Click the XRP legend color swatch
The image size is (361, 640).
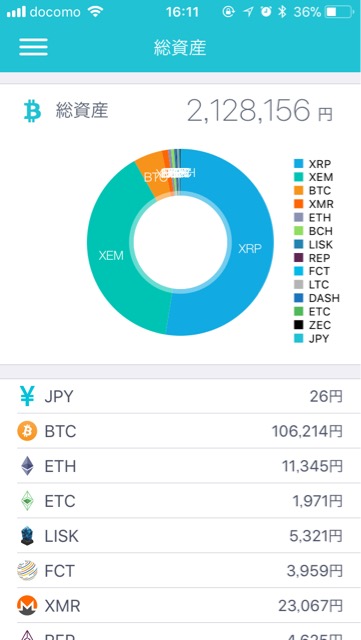click(x=299, y=164)
